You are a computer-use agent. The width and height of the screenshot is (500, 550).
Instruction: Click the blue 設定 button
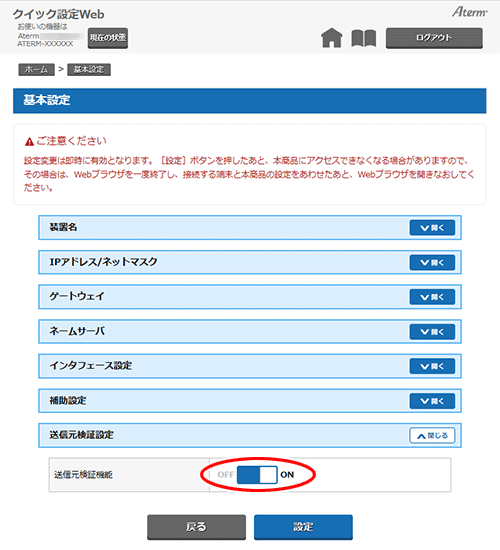(303, 527)
